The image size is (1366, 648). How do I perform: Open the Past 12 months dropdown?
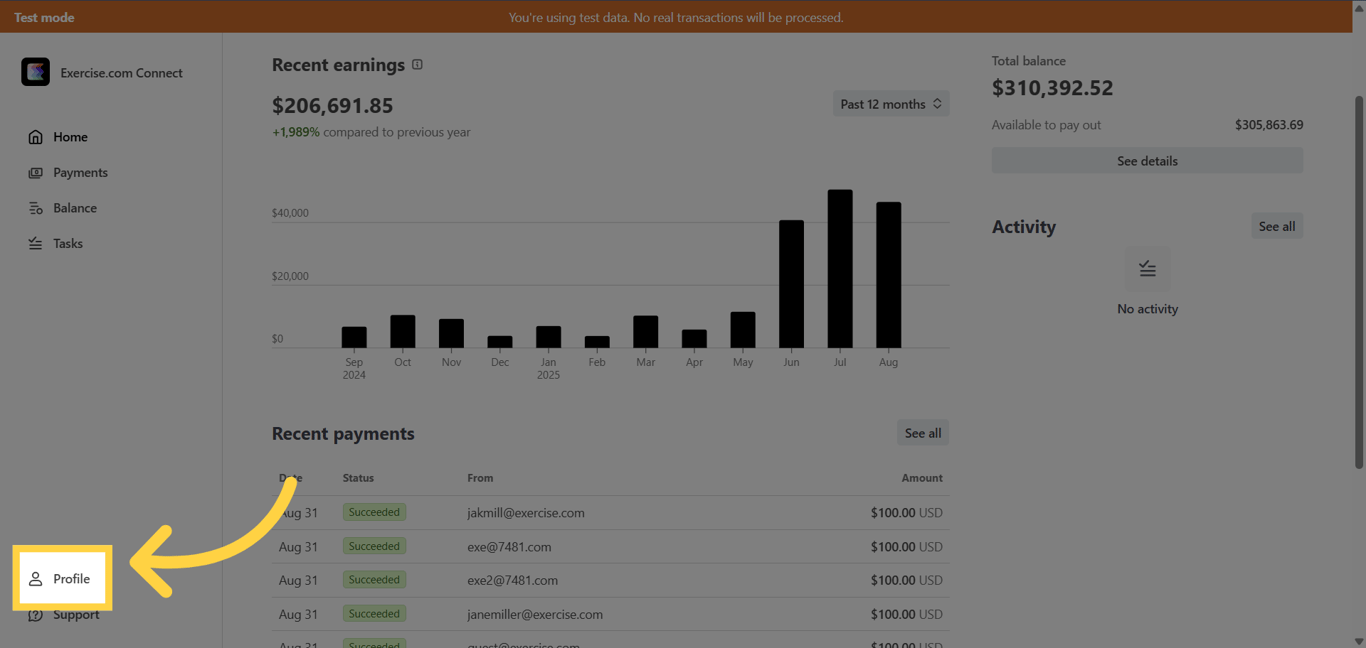click(x=891, y=104)
